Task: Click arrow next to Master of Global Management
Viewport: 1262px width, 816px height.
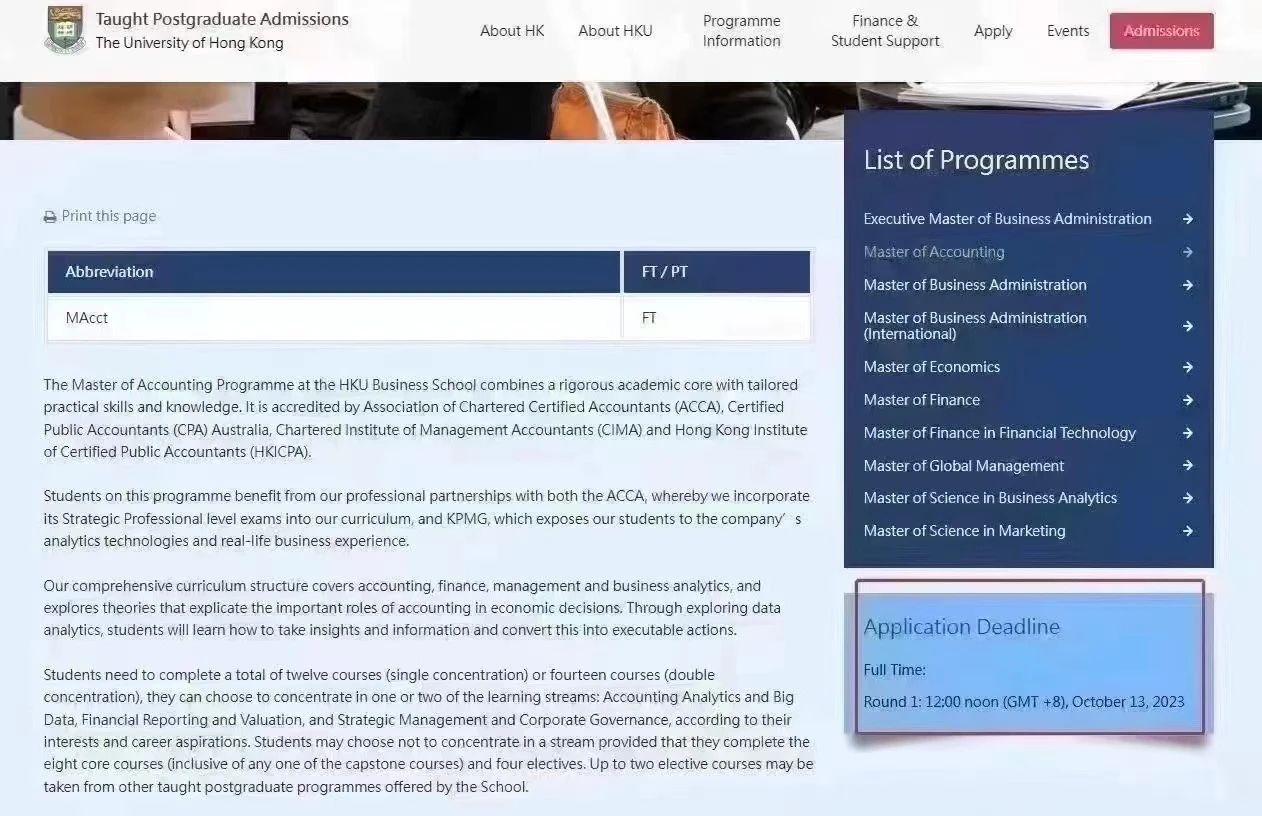Action: pos(1187,466)
